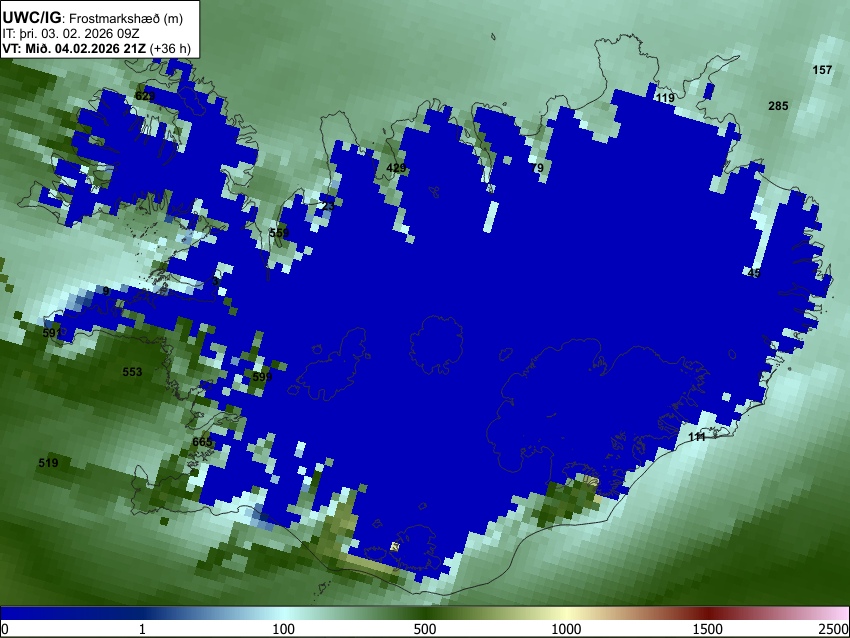
Task: Click the map value 599
Action: [x=262, y=376]
